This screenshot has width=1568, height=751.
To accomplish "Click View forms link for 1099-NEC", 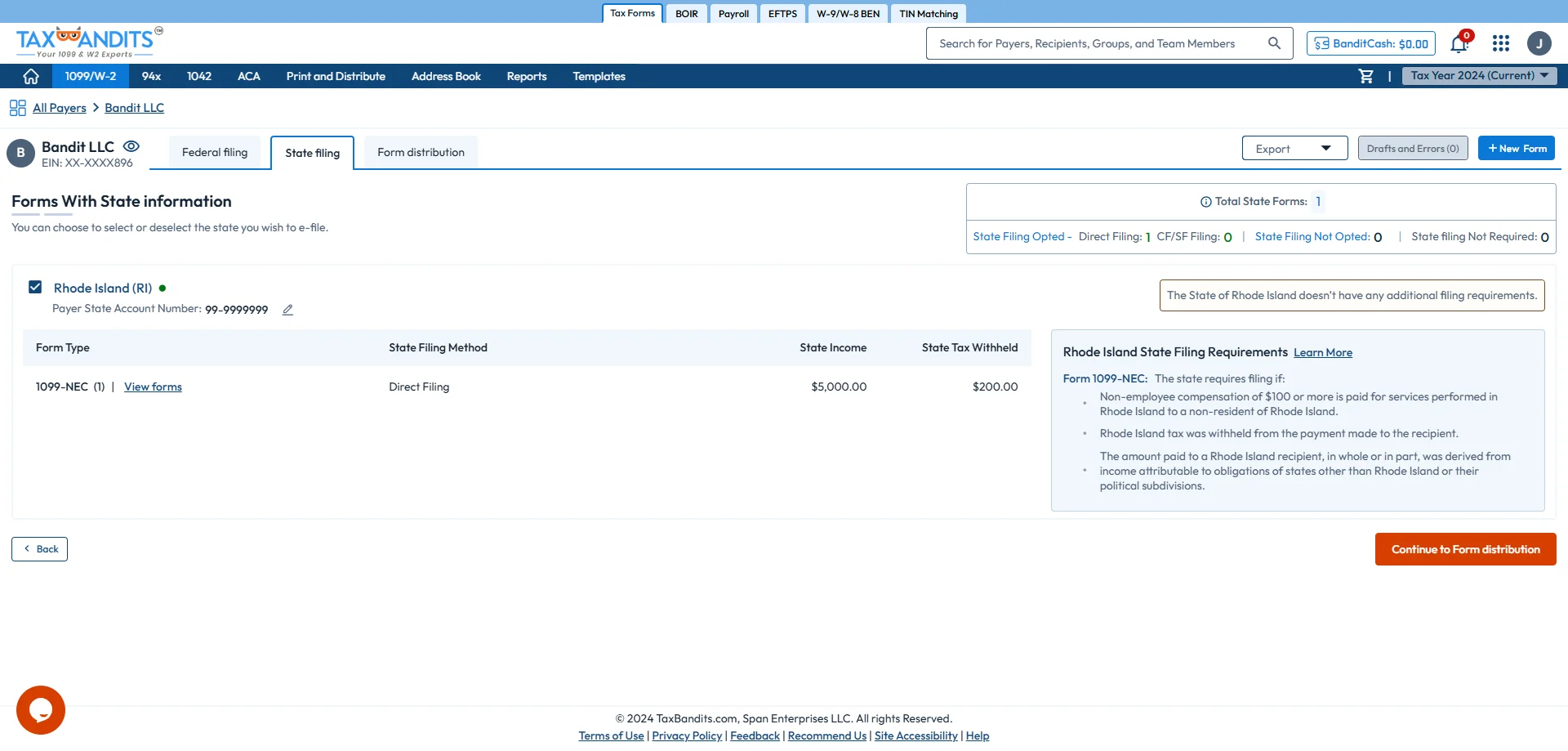I will pyautogui.click(x=153, y=387).
